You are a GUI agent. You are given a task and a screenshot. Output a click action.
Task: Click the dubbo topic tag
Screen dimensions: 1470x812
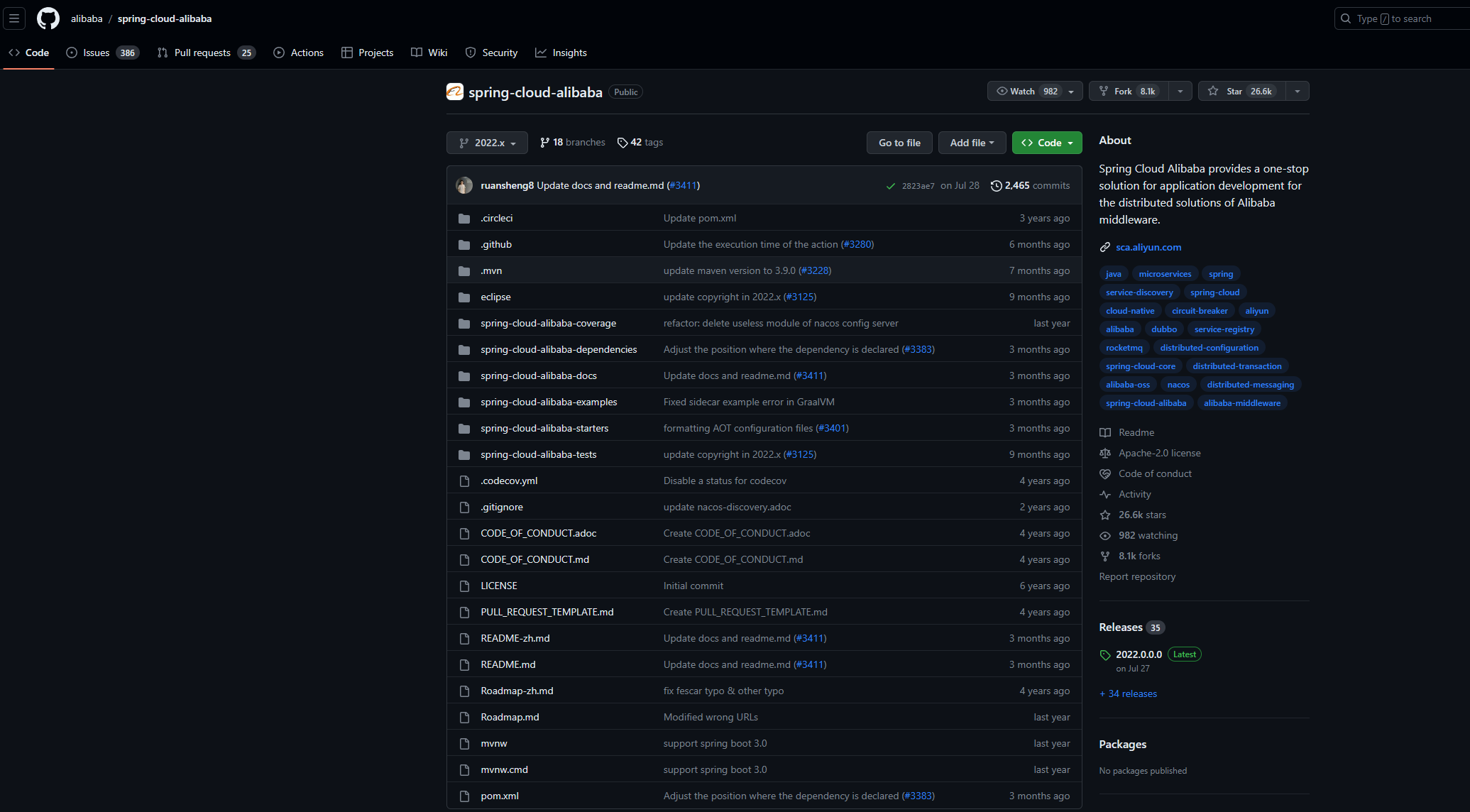click(1164, 329)
